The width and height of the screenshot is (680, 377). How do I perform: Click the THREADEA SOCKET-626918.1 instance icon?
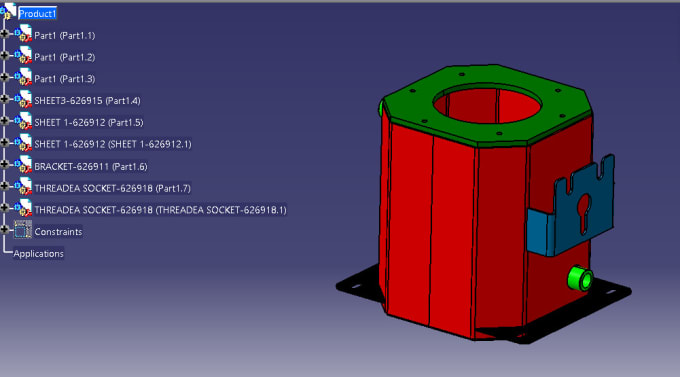(x=23, y=208)
